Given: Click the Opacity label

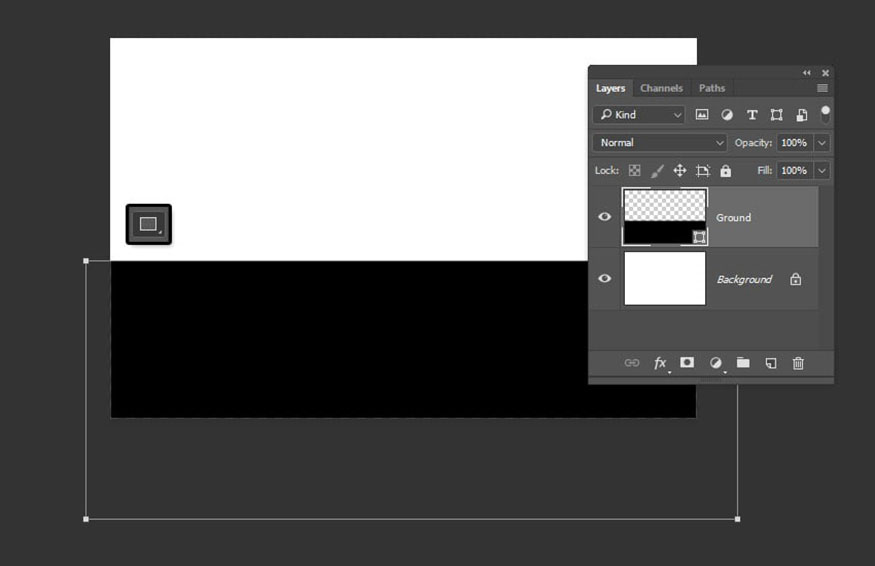Looking at the screenshot, I should [753, 143].
